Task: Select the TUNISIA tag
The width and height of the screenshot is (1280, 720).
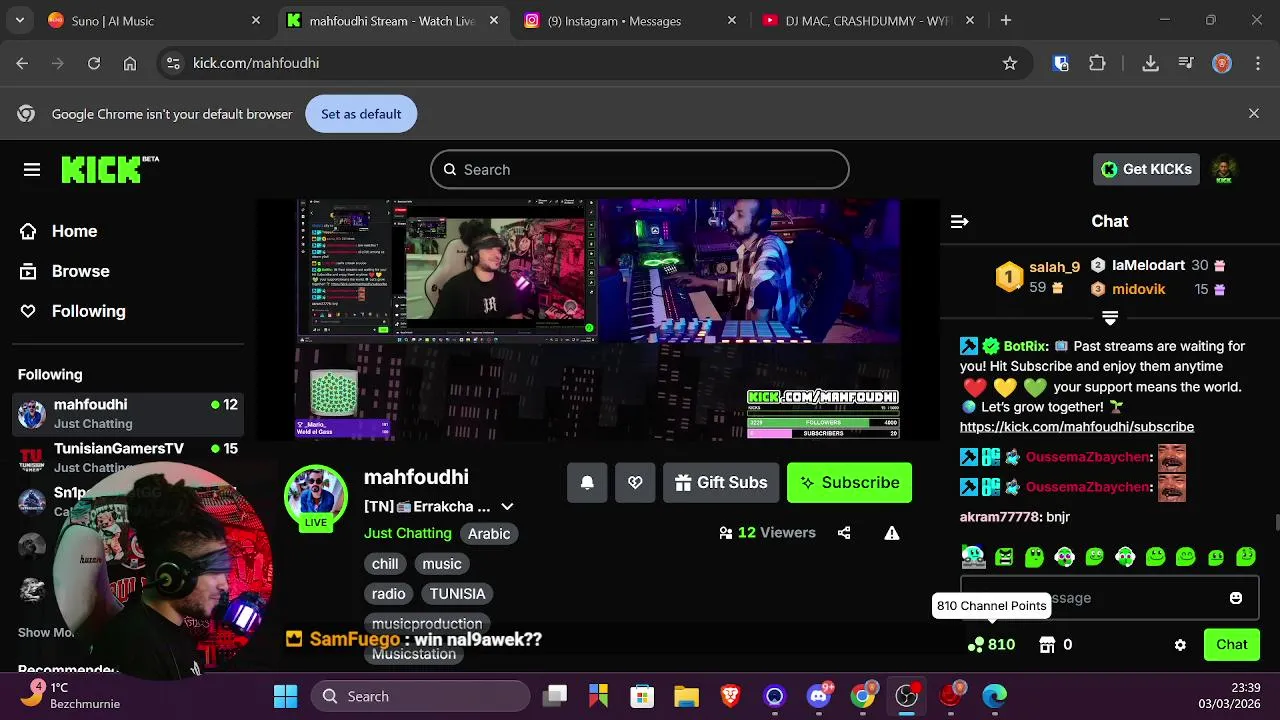Action: click(x=457, y=594)
